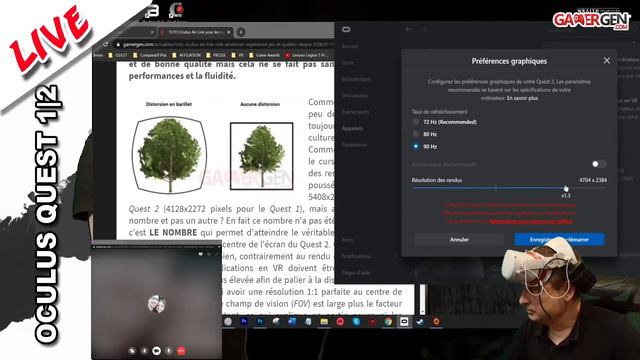The image size is (640, 360).
Task: Open the AFFILIATION bookmark folder
Action: coord(187,55)
